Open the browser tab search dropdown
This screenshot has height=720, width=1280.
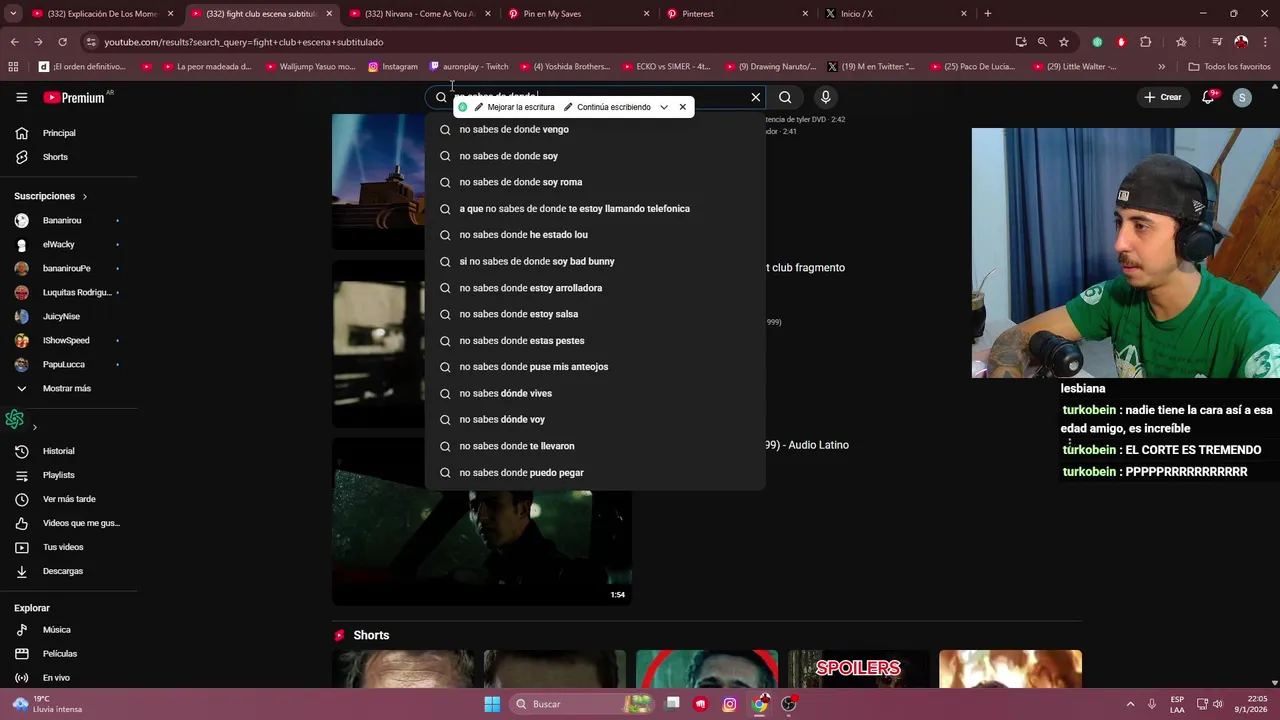coord(13,14)
